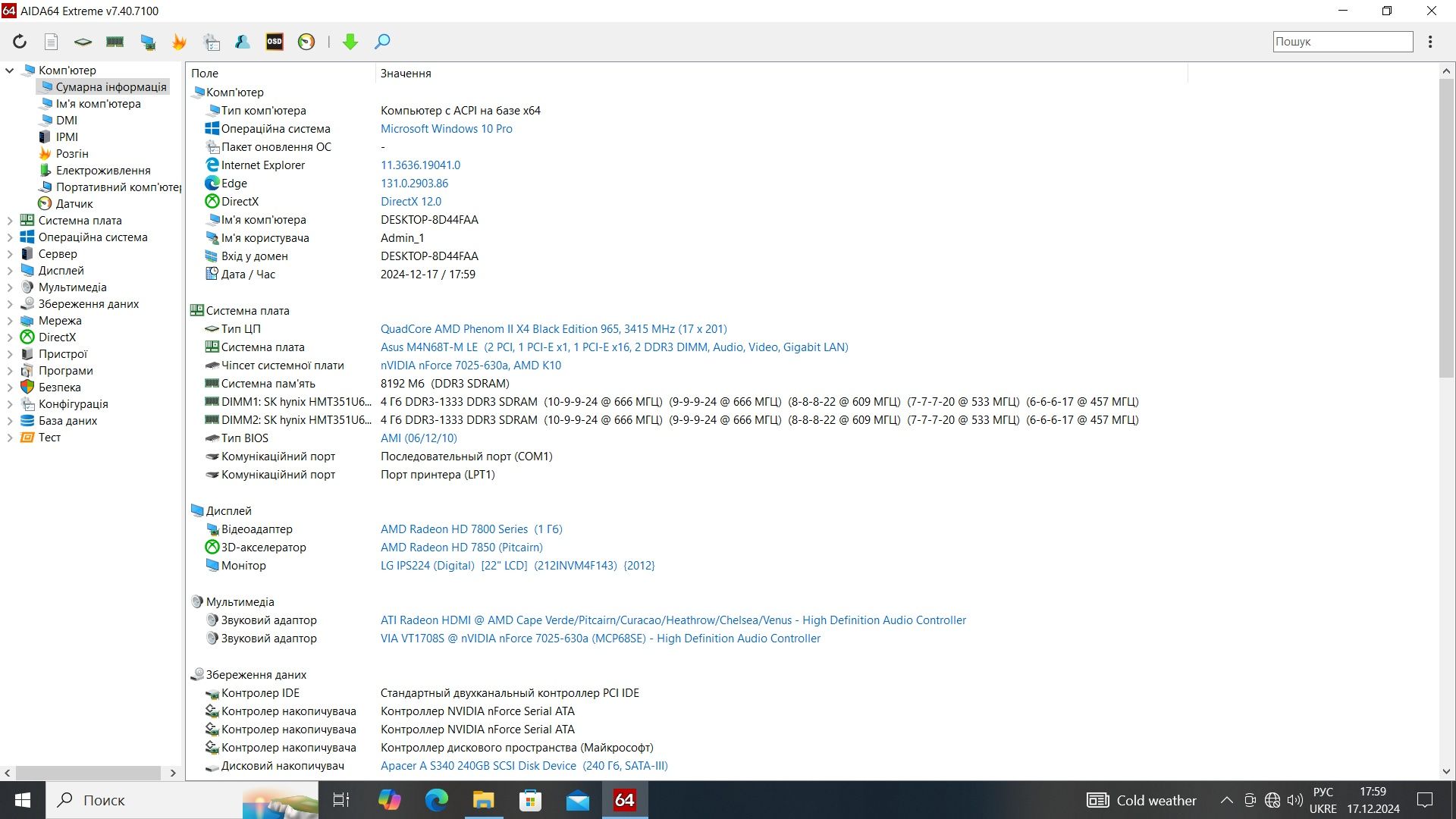The image size is (1456, 819).
Task: Click the Refresh toolbar icon
Action: 20,42
